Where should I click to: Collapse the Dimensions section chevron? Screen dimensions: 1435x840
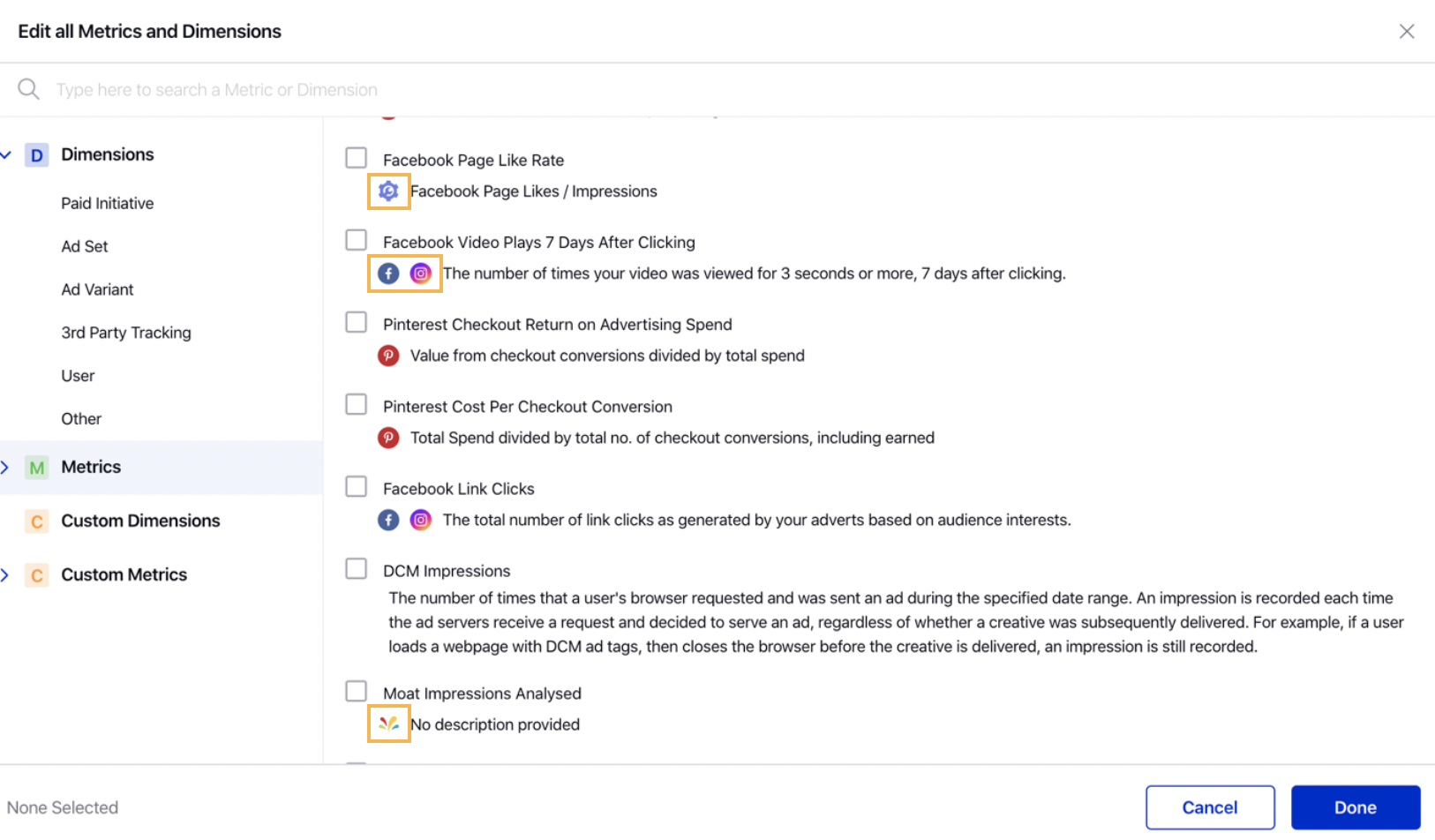[6, 155]
